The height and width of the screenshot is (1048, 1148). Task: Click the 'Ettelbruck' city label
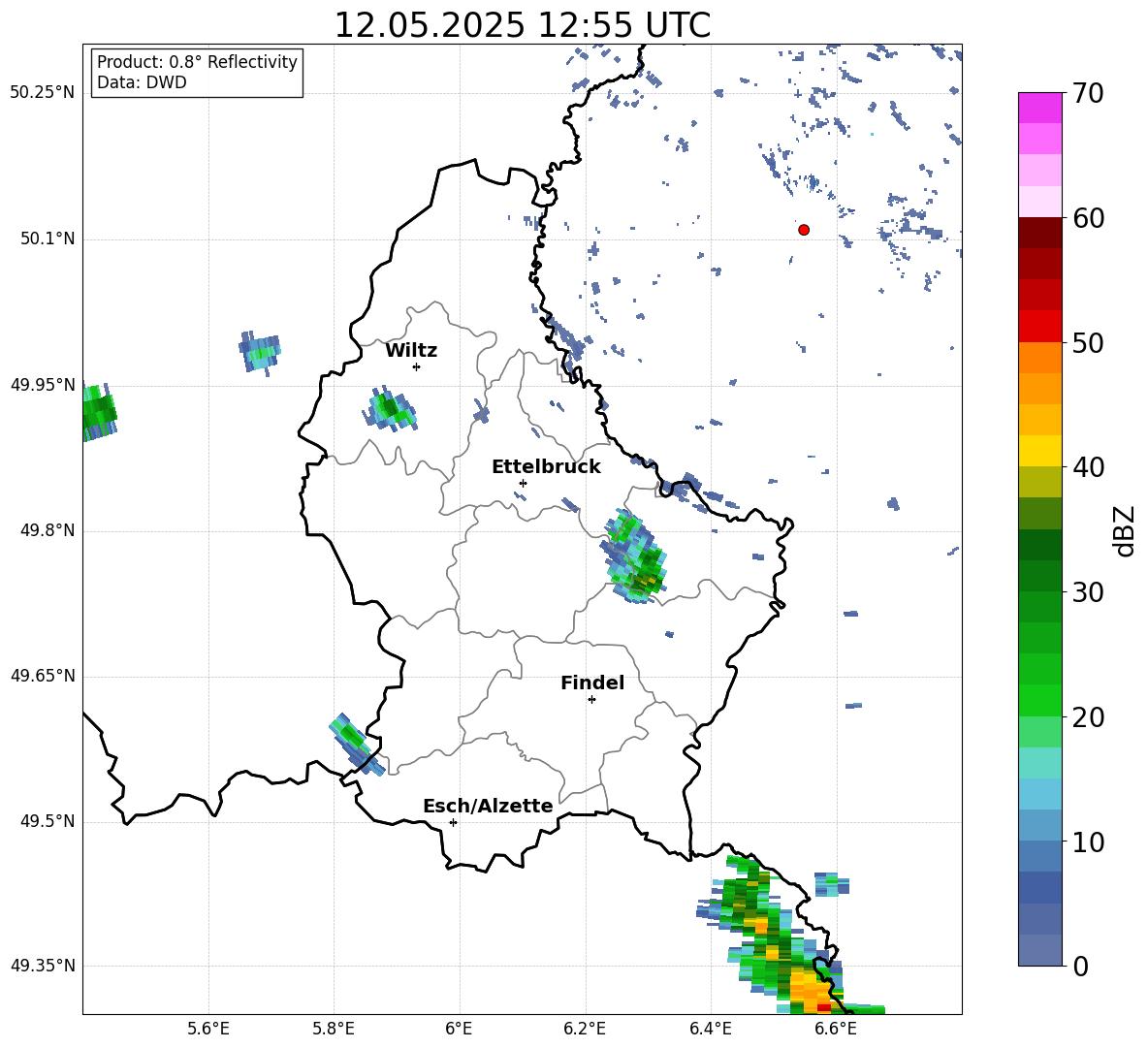(x=546, y=467)
